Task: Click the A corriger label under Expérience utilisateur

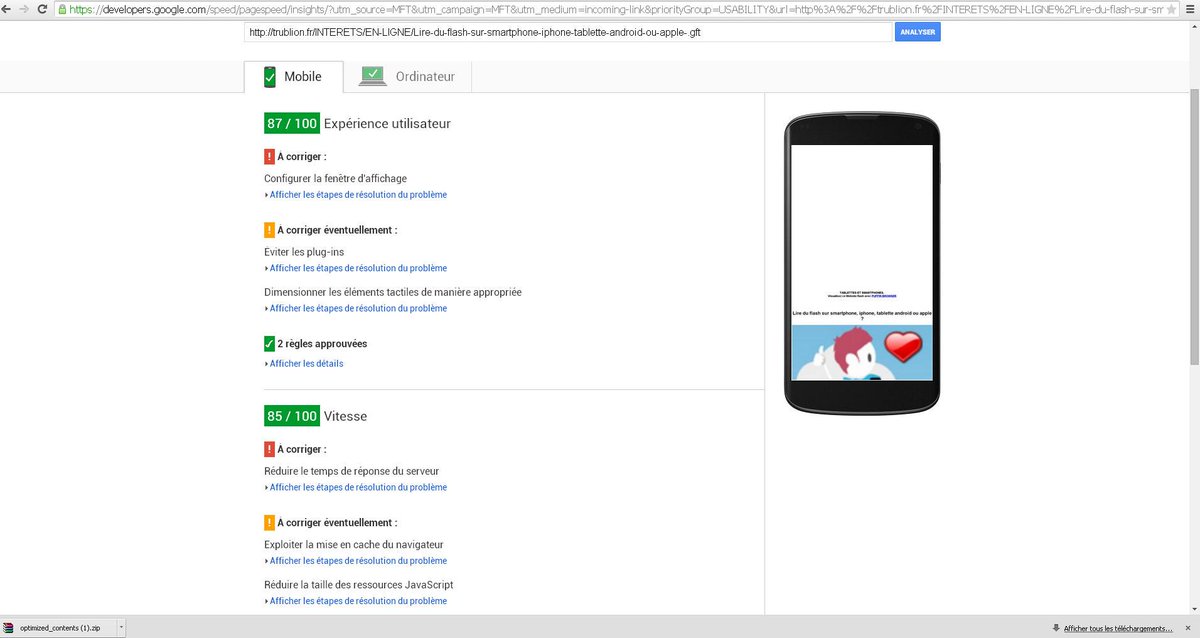Action: [x=302, y=157]
